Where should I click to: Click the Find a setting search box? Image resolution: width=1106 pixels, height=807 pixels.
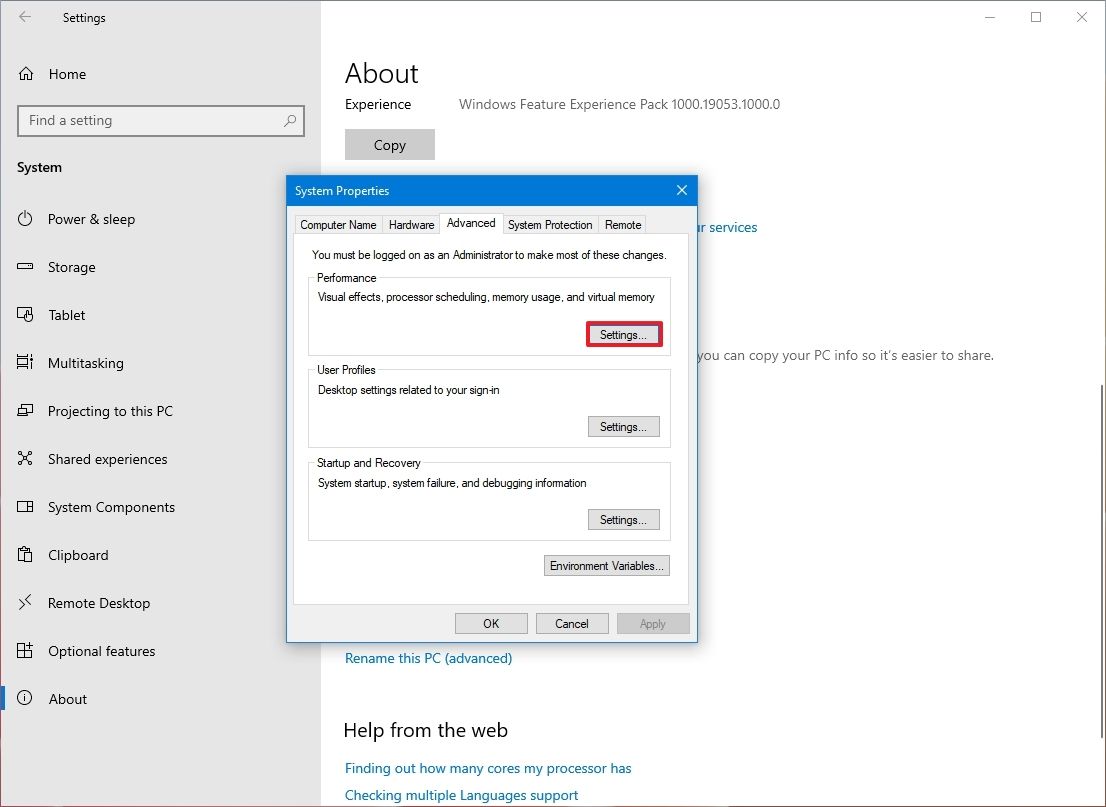pyautogui.click(x=160, y=120)
